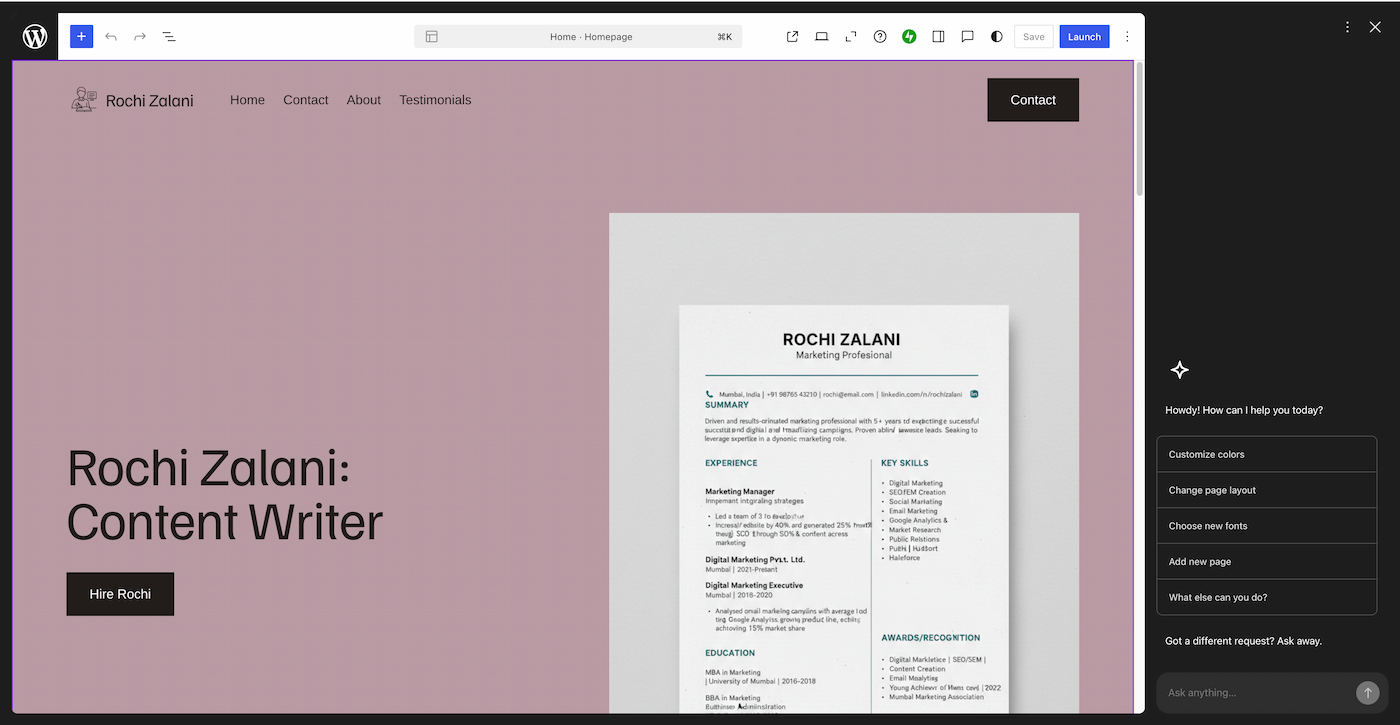Toggle the dark mode contrast icon

coord(995,36)
